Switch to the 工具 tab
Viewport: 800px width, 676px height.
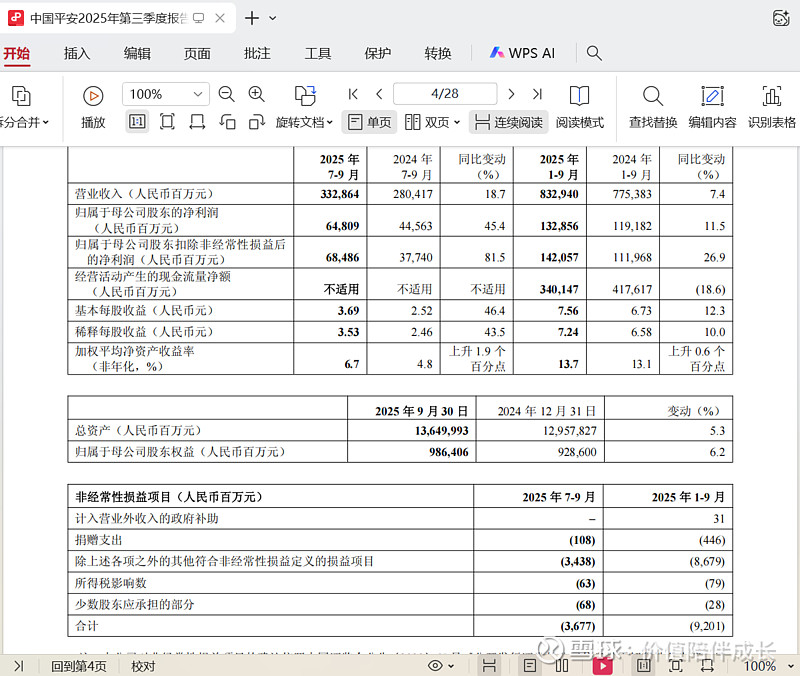tap(317, 53)
